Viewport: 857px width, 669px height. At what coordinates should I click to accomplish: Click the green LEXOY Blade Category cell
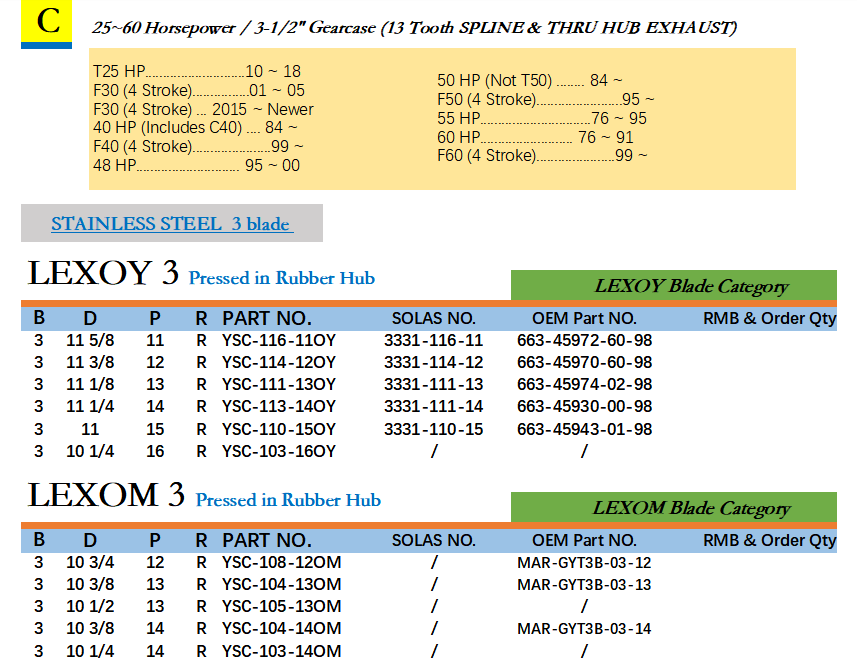point(674,285)
